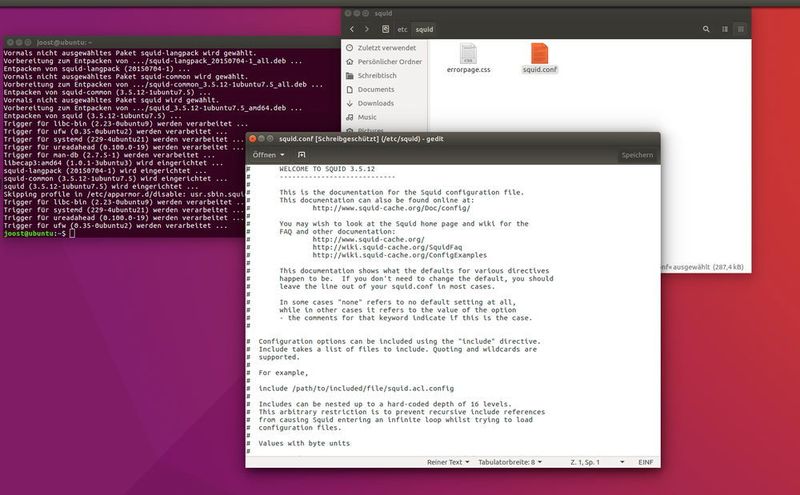This screenshot has width=800, height=495.
Task: Go forward in the squid file manager
Action: coord(366,29)
